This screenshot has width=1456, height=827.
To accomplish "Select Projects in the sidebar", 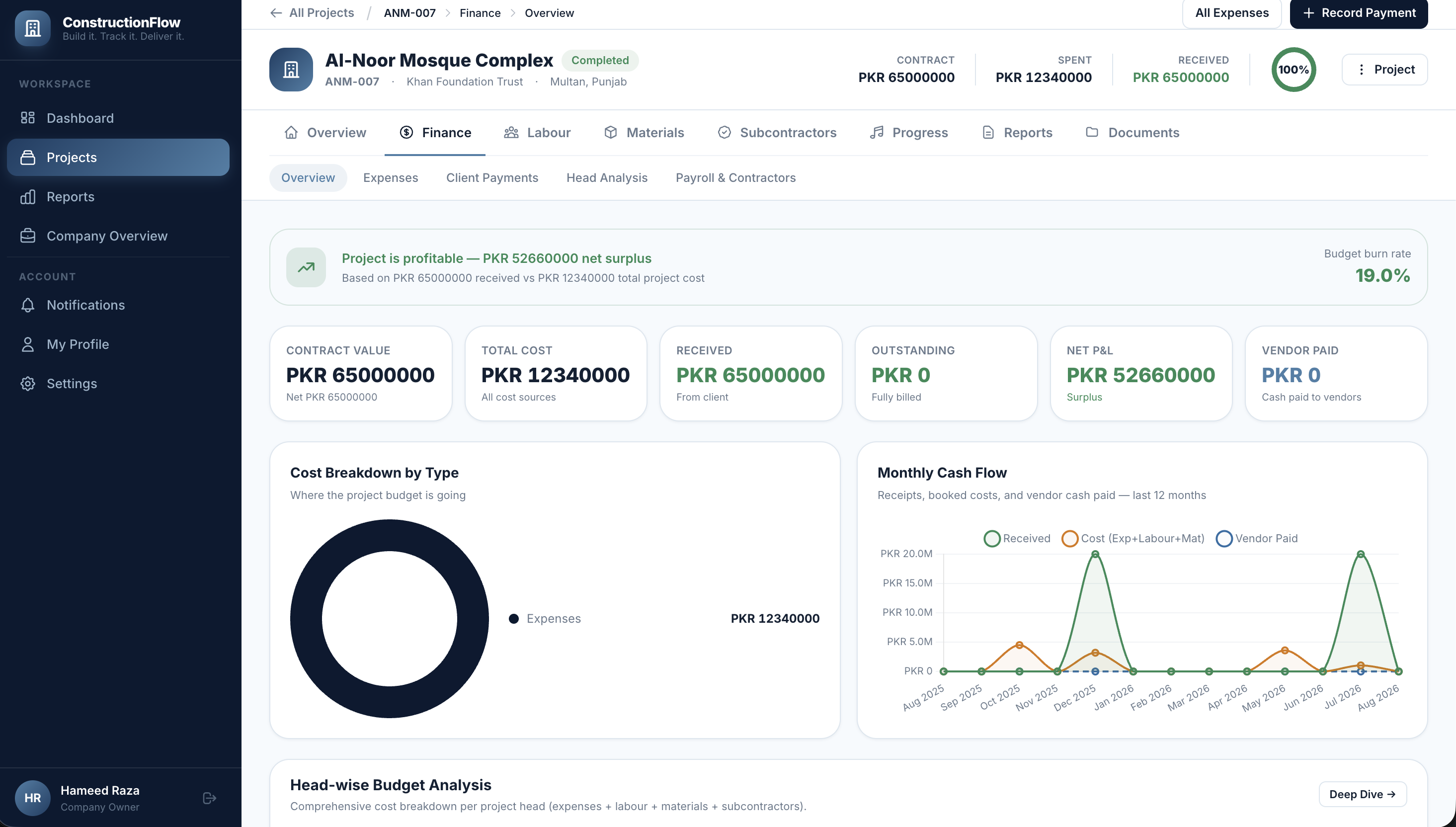I will 118,158.
